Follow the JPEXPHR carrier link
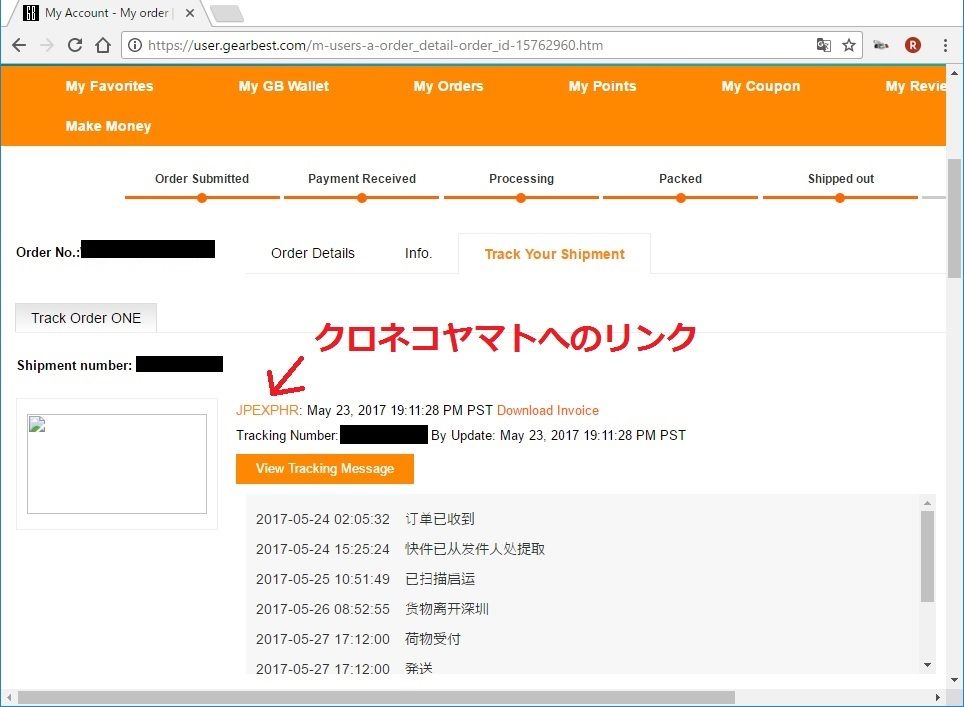Image resolution: width=964 pixels, height=707 pixels. (x=267, y=410)
